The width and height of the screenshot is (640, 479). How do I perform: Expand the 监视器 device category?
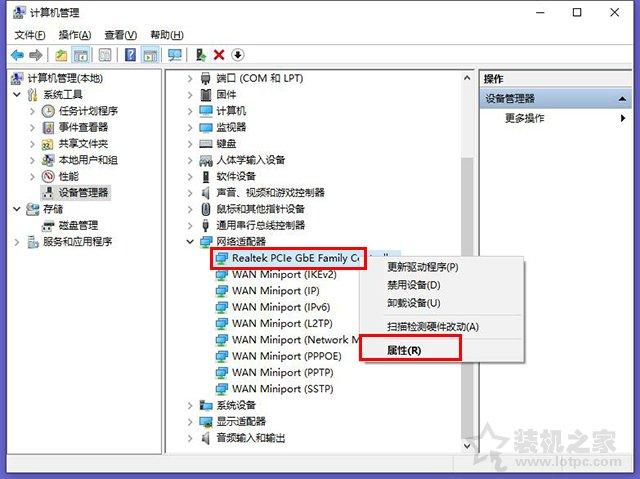pos(190,127)
